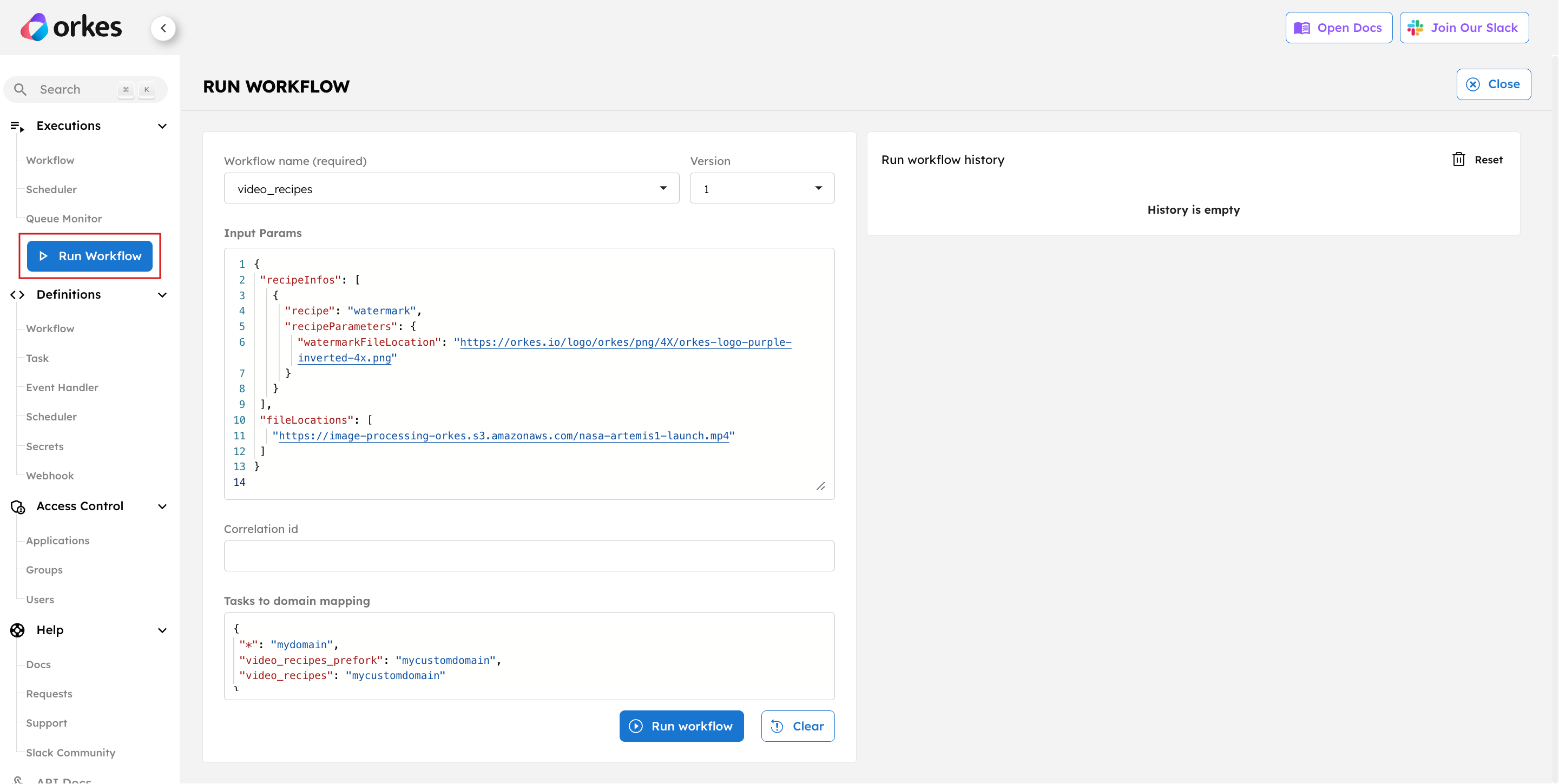Open Task definitions
Screen dimensions: 1559x784
coord(37,358)
